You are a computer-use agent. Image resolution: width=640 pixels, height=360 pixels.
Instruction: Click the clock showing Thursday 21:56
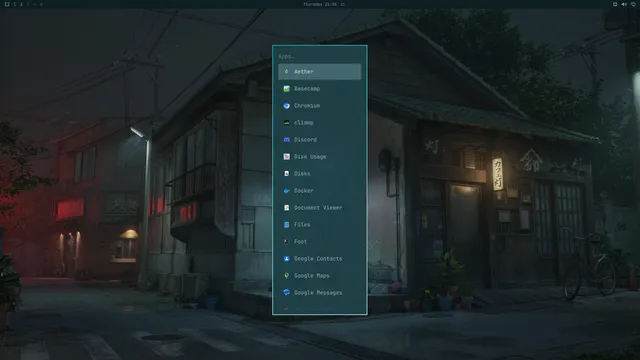[x=320, y=4]
